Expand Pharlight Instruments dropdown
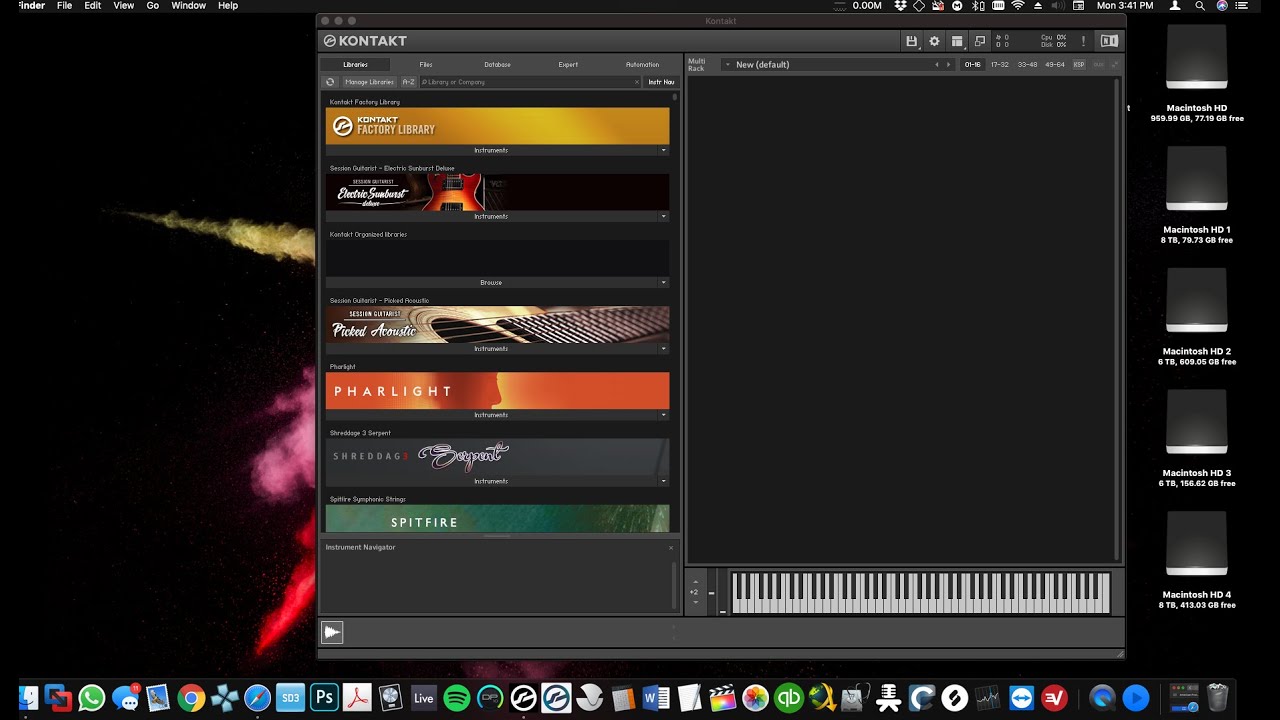 [663, 414]
